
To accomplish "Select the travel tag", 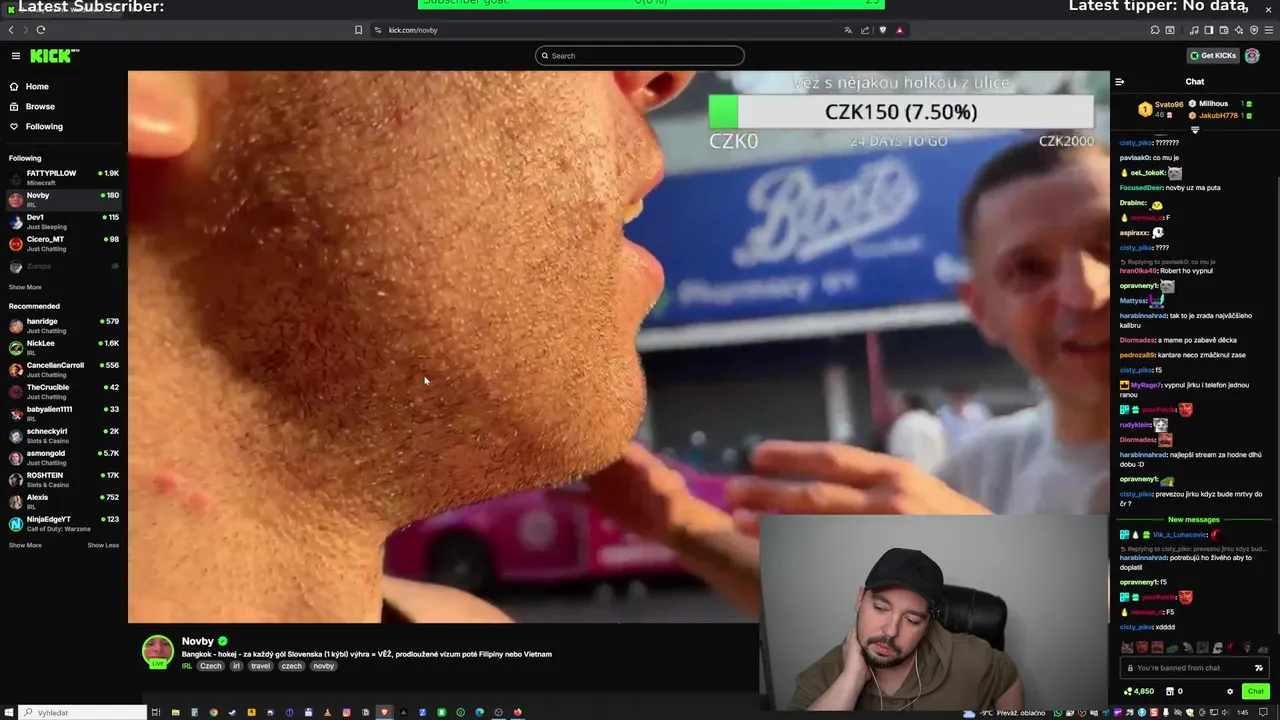I will (261, 666).
